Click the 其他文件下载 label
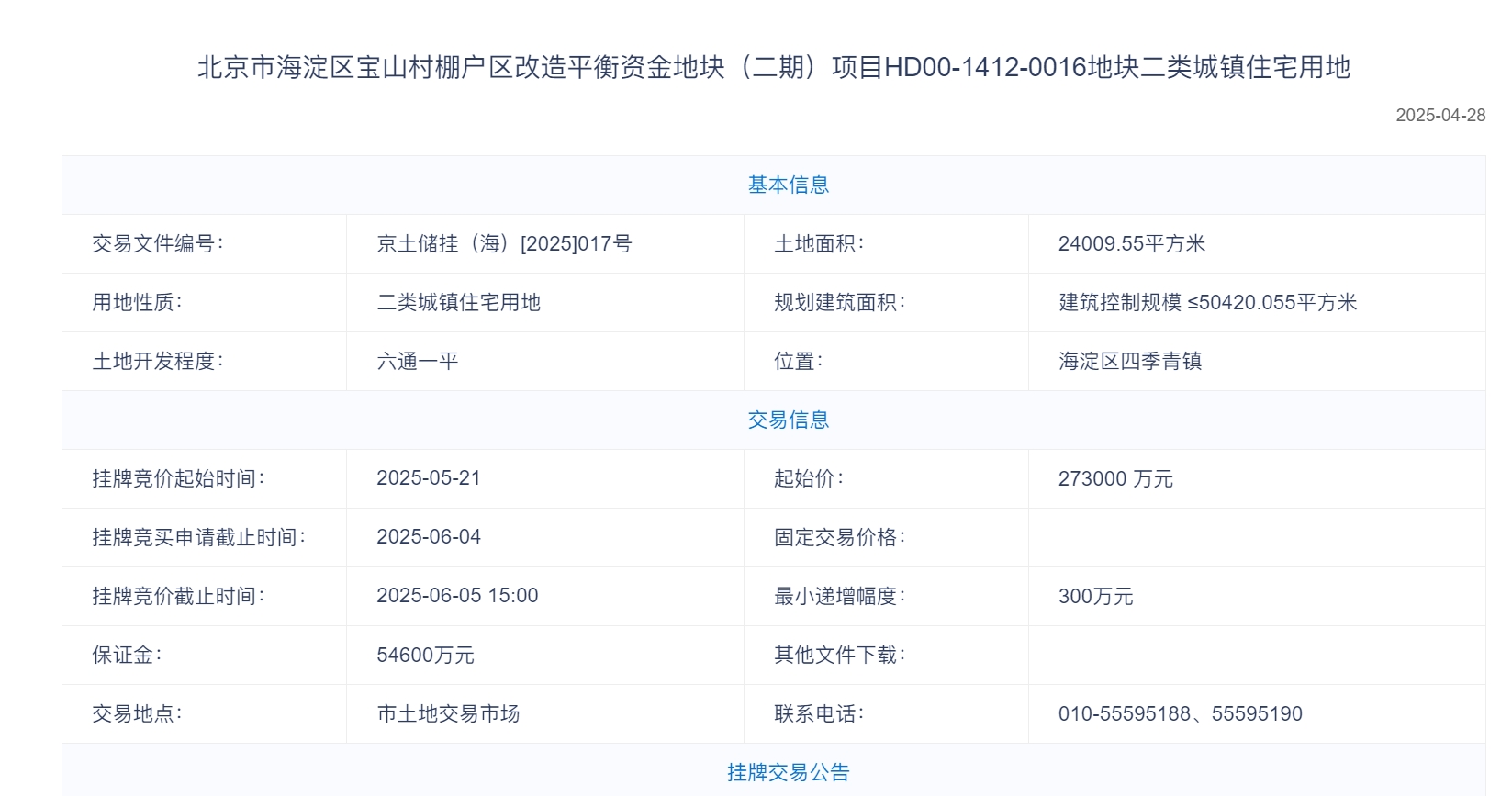Image resolution: width=1512 pixels, height=796 pixels. coord(839,655)
